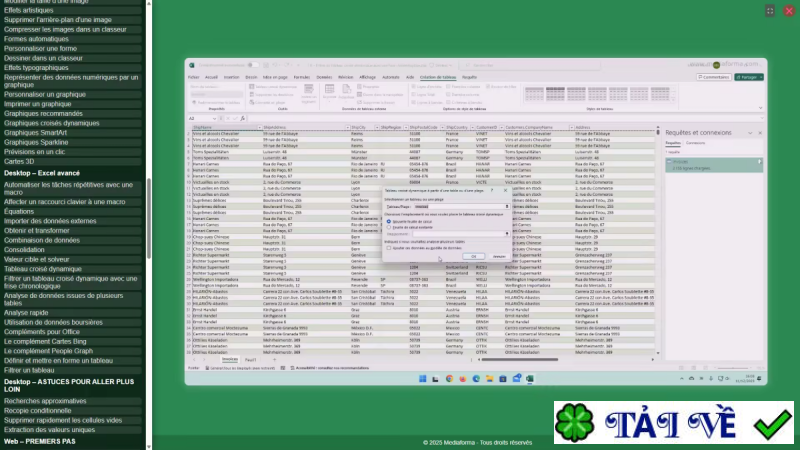Click the Commentaires button

(x=713, y=77)
